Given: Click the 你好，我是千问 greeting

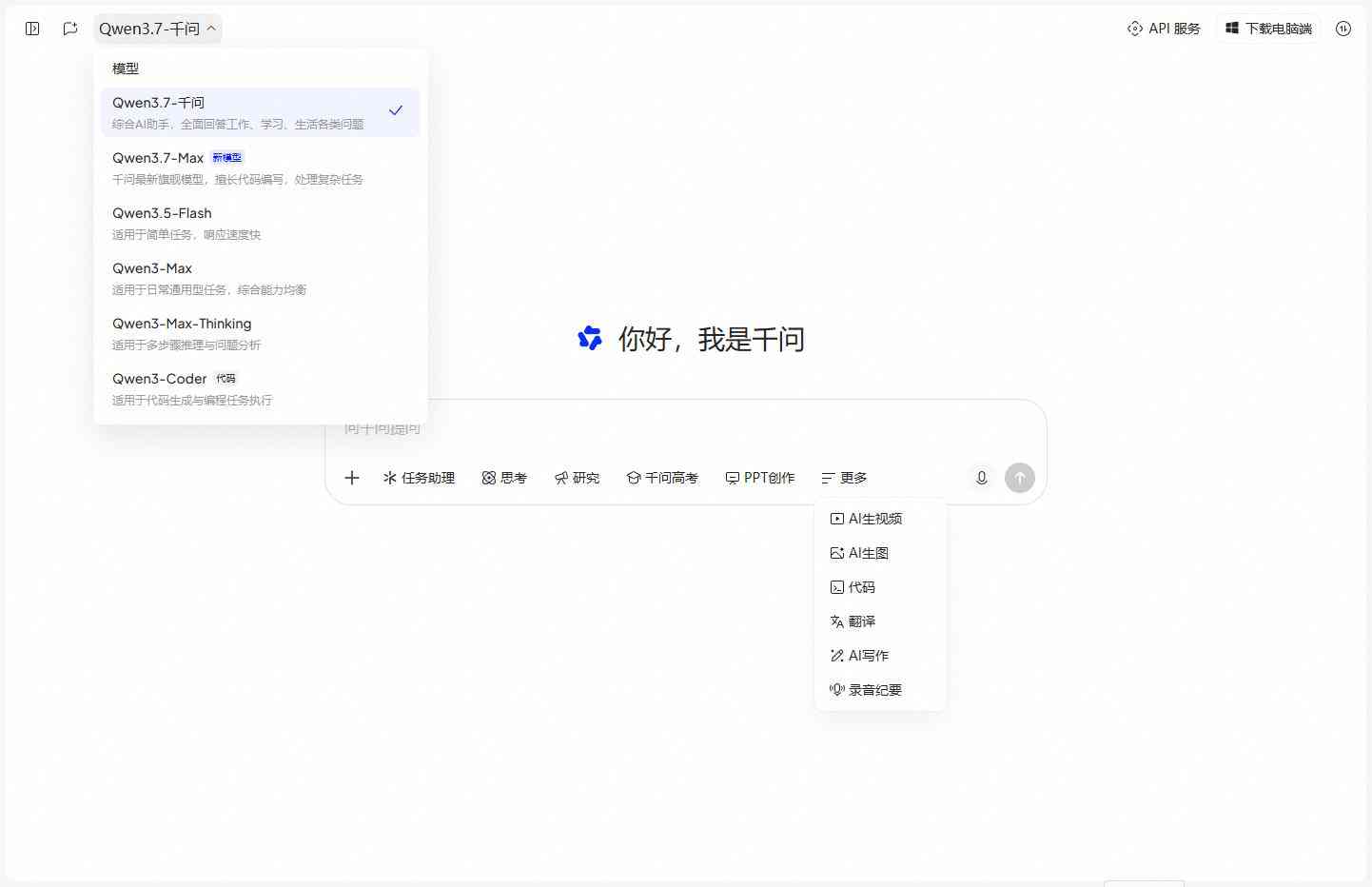Looking at the screenshot, I should point(712,339).
